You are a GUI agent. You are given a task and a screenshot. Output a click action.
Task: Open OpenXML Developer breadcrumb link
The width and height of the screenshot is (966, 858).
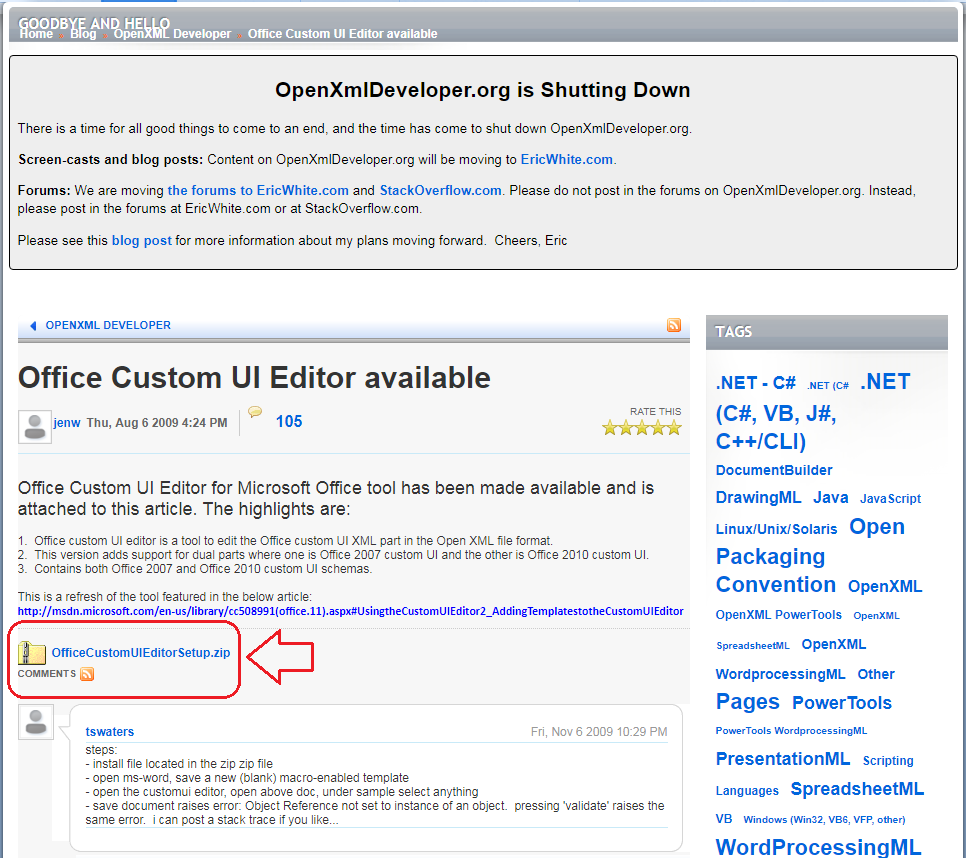pos(172,34)
